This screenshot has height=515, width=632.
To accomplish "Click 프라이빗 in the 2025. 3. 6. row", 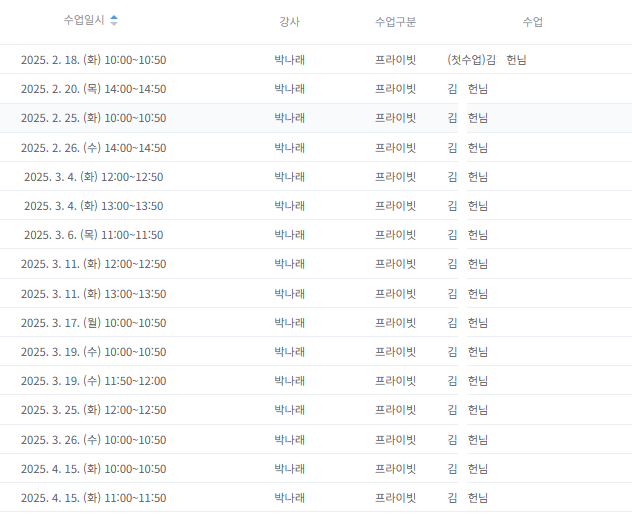I will click(x=395, y=235).
